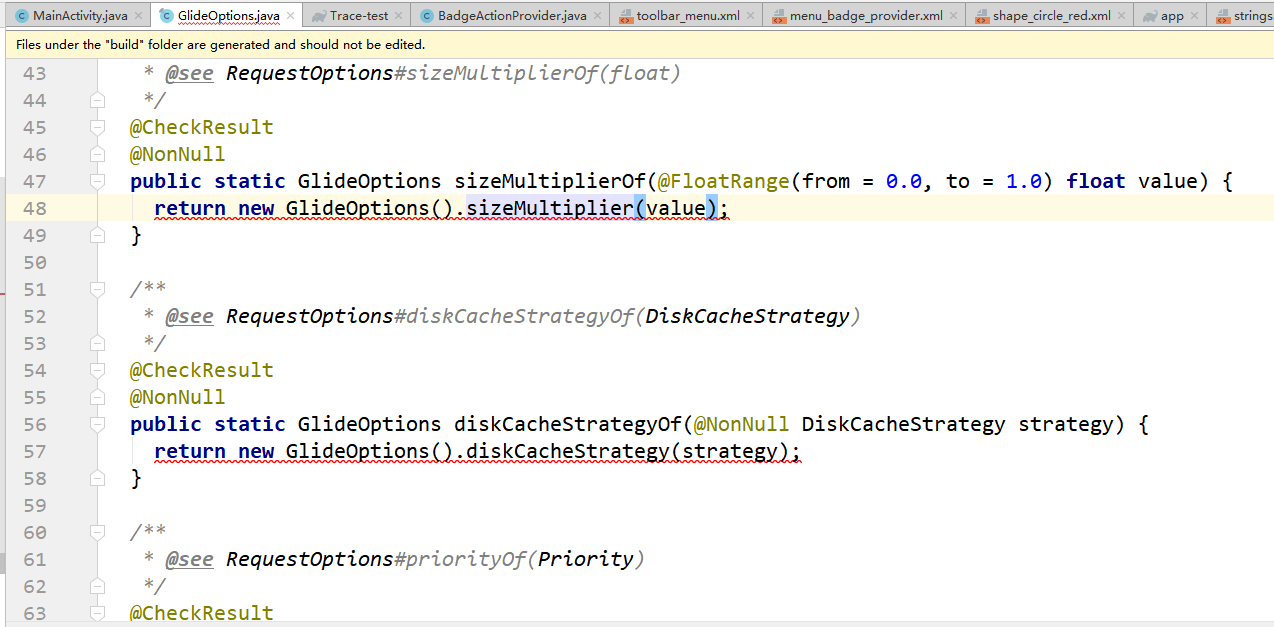Toggle fold marker on line 63 @CheckResult

coord(97,613)
